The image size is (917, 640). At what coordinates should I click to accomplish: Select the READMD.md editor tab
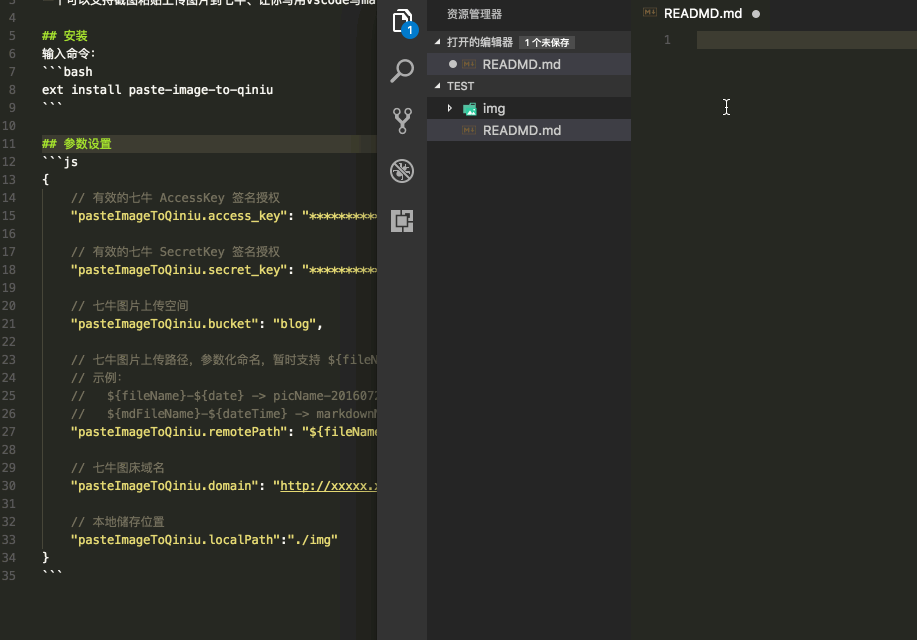click(702, 13)
